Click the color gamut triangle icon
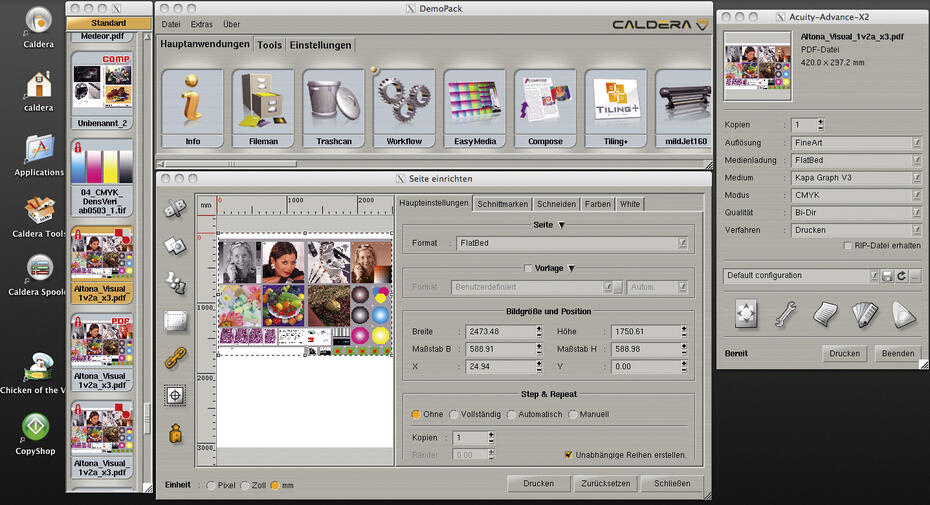930x505 pixels. click(904, 313)
